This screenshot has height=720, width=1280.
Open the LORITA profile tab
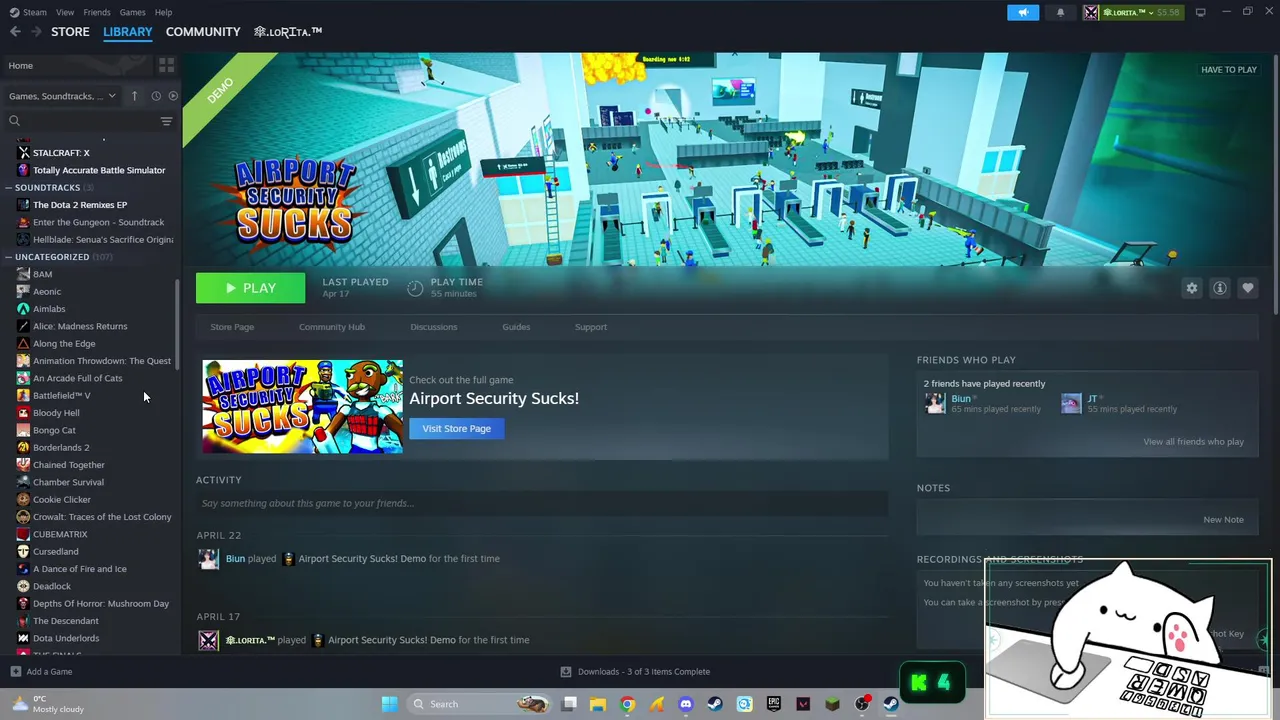tap(288, 32)
